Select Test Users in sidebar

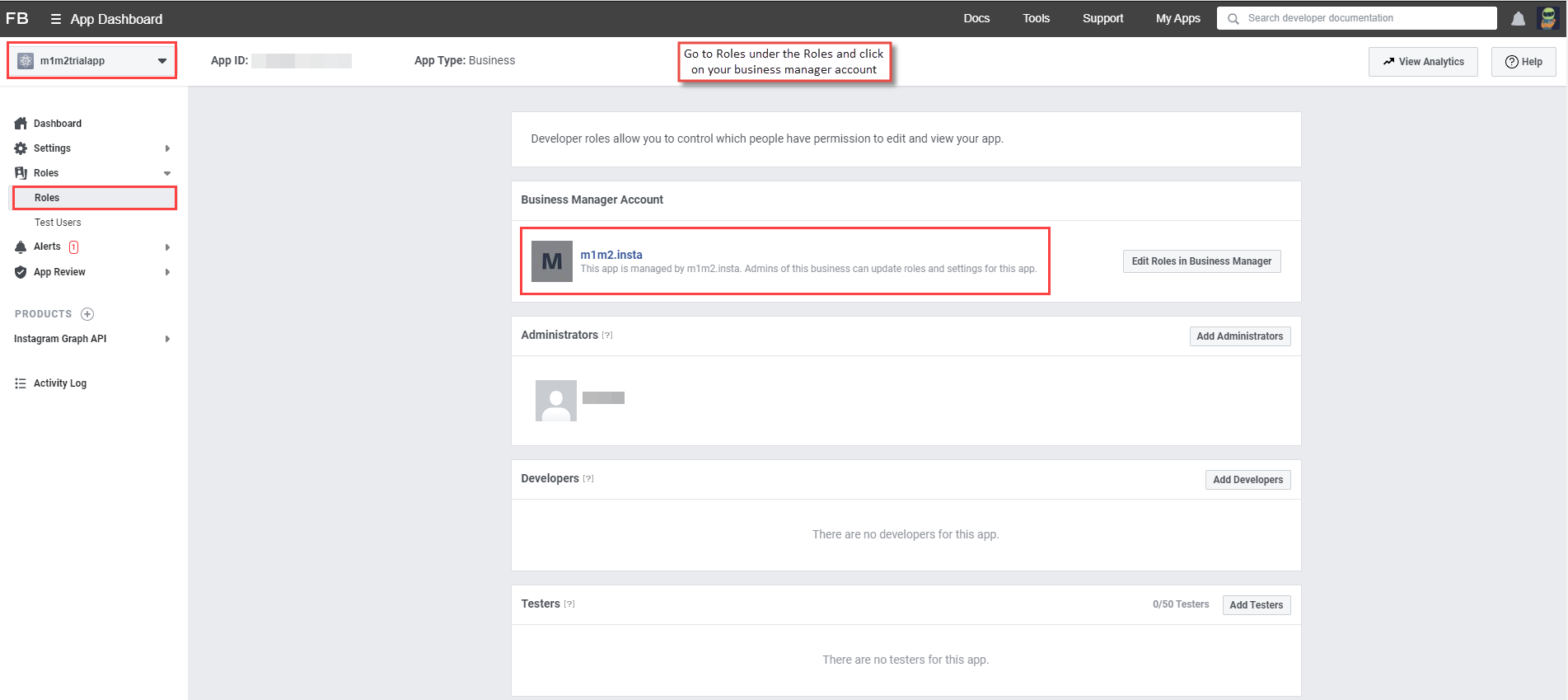point(58,223)
